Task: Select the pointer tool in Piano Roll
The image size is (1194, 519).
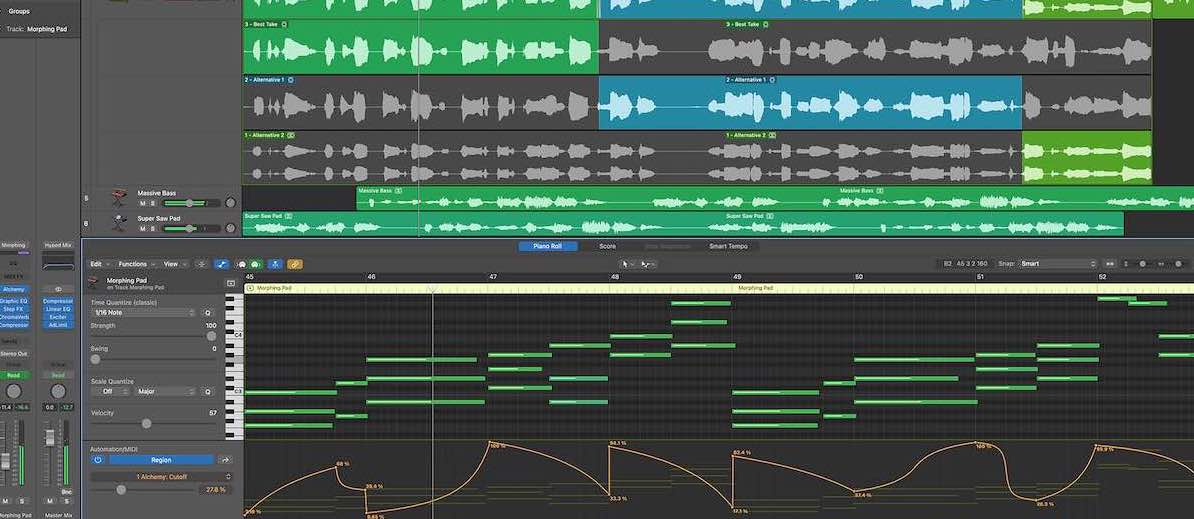Action: pos(627,264)
